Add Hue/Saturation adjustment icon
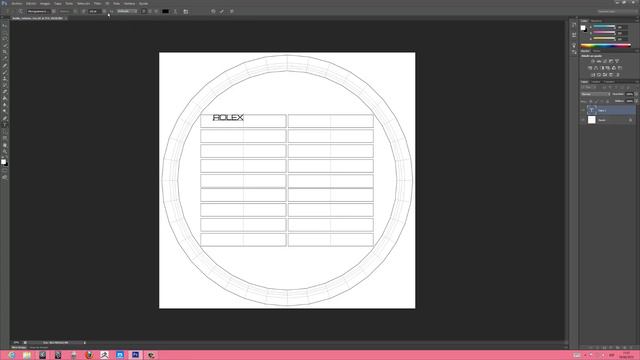The width and height of the screenshot is (640, 360). 590,68
